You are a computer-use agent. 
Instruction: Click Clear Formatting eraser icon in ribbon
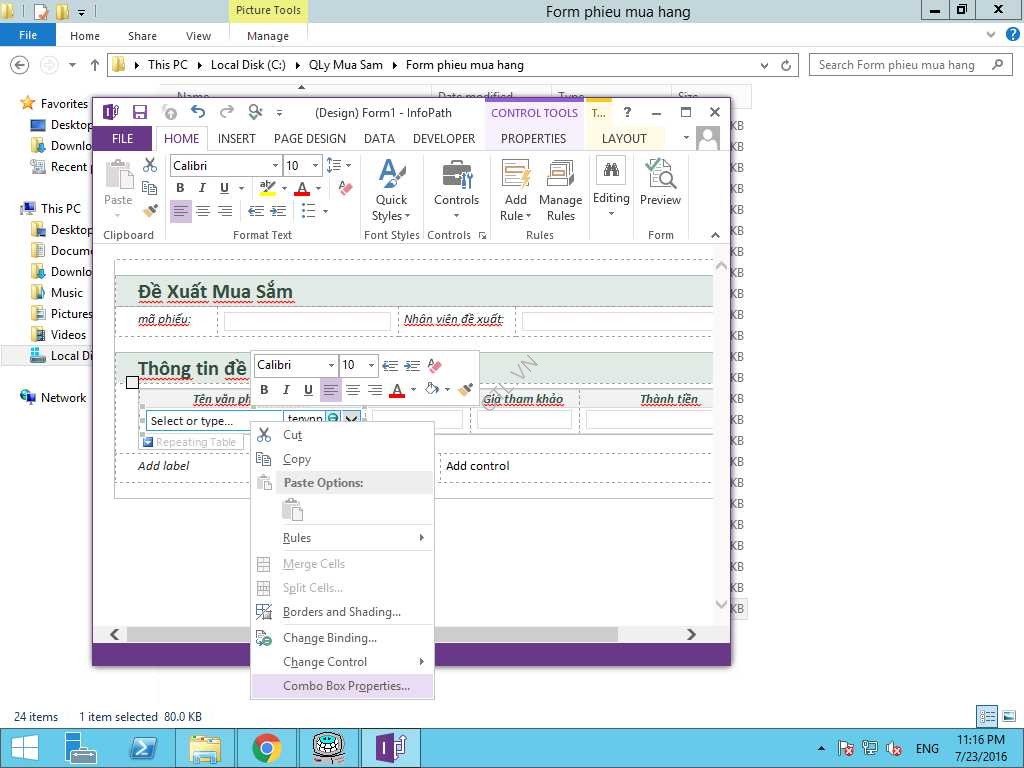(x=345, y=188)
